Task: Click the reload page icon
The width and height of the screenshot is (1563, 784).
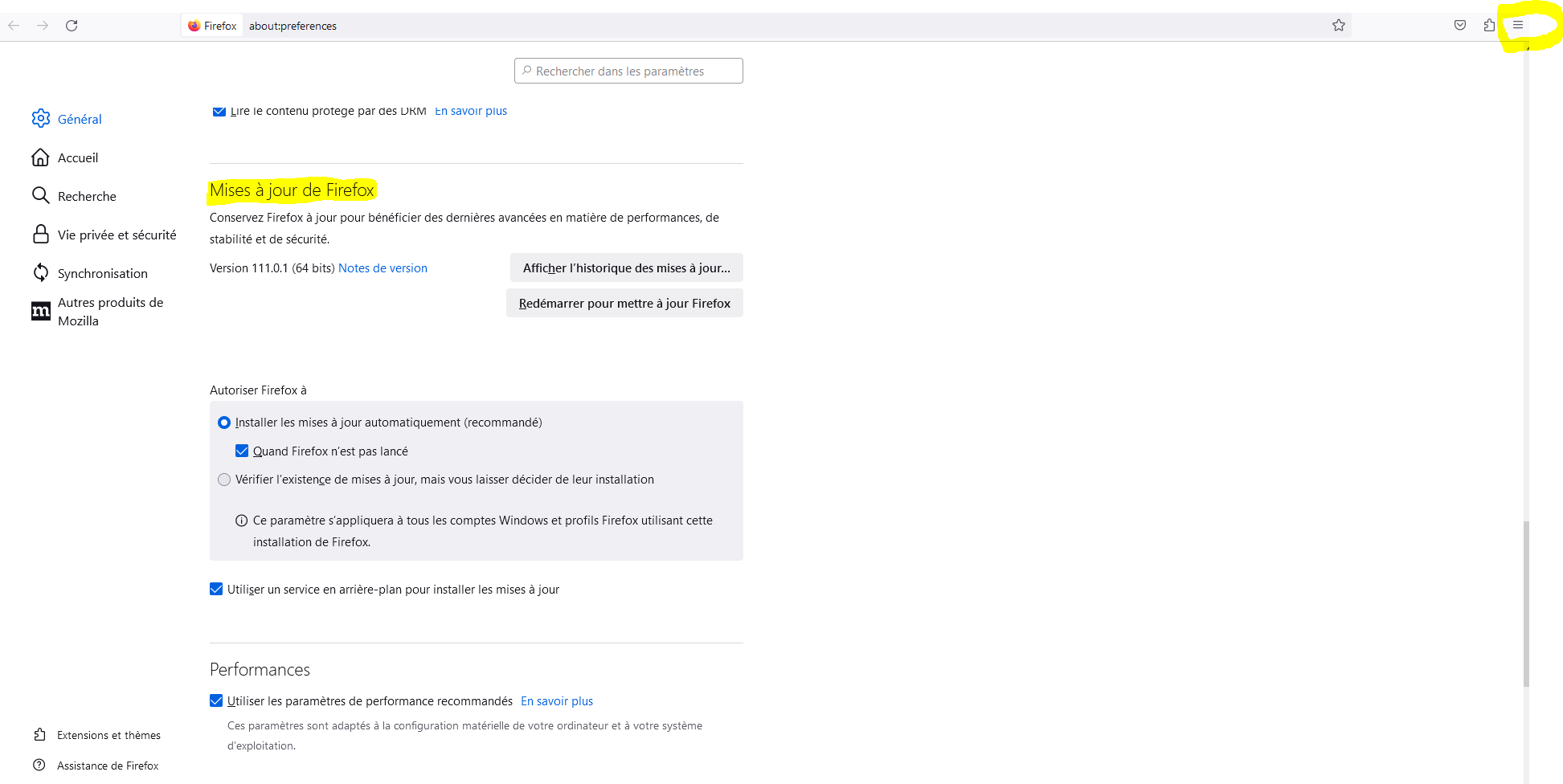Action: click(72, 26)
